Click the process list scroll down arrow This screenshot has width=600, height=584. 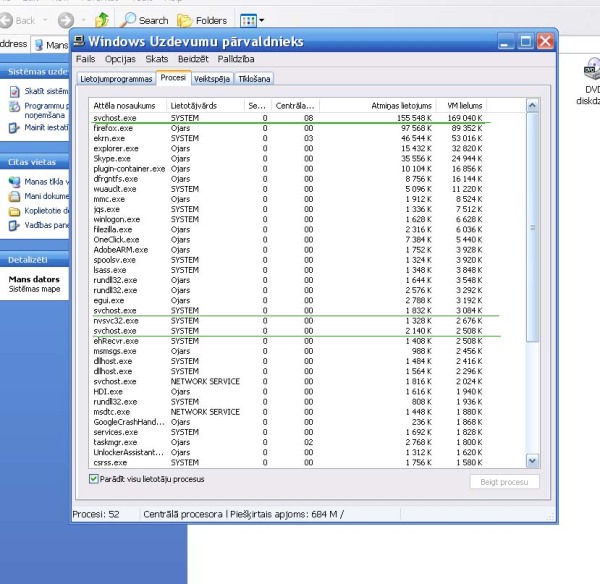(532, 461)
